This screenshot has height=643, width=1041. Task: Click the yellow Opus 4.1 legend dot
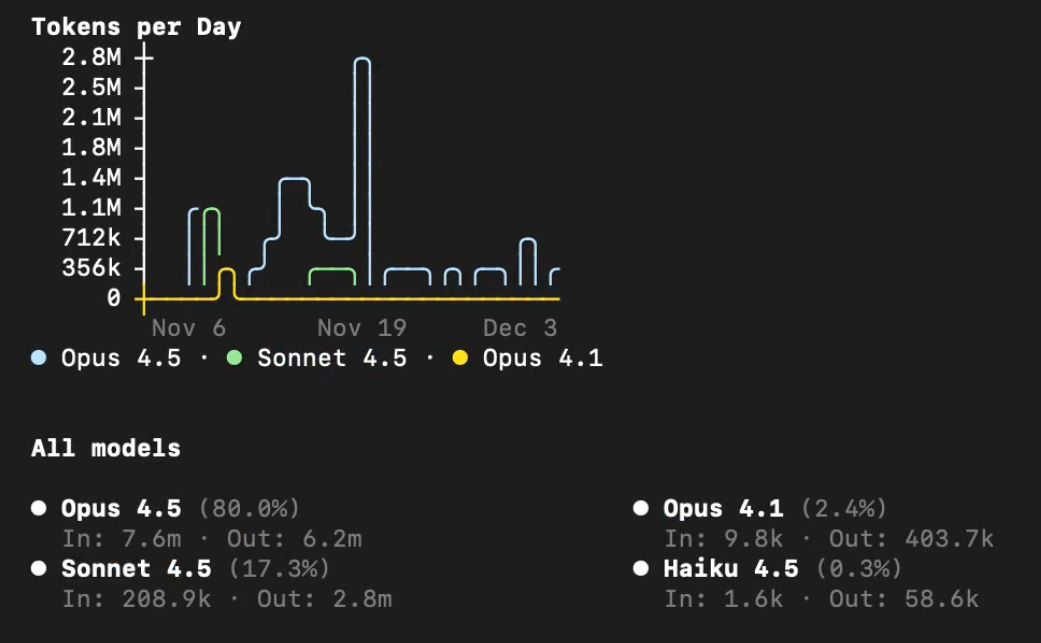[460, 358]
